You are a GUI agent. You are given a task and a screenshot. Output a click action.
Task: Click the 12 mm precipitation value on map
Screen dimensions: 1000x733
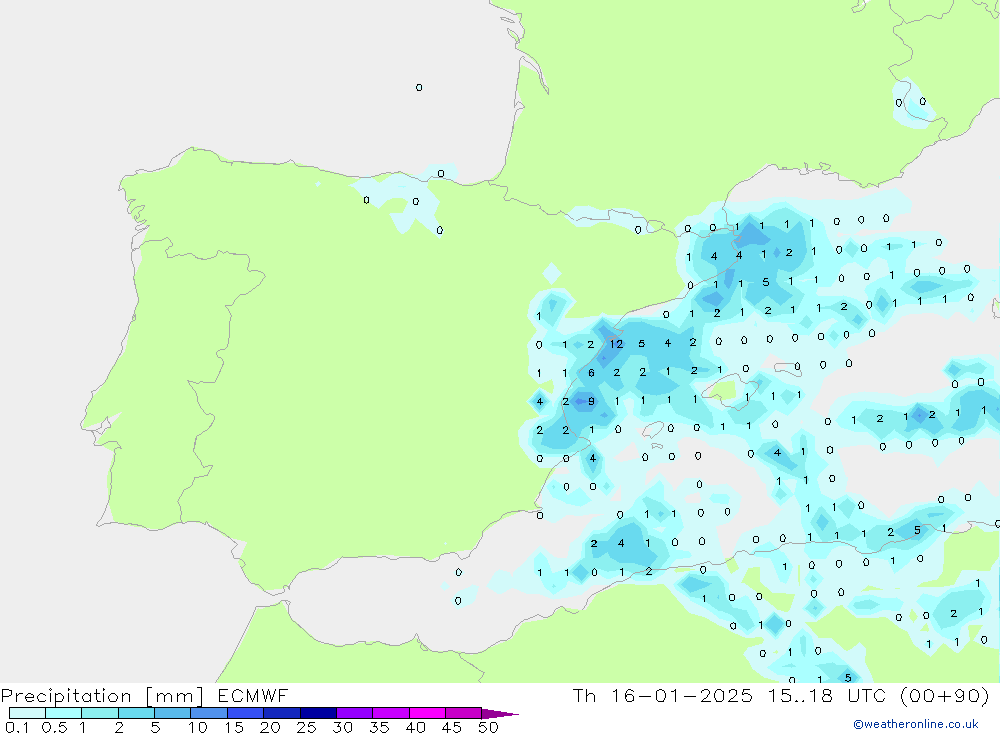coord(616,344)
